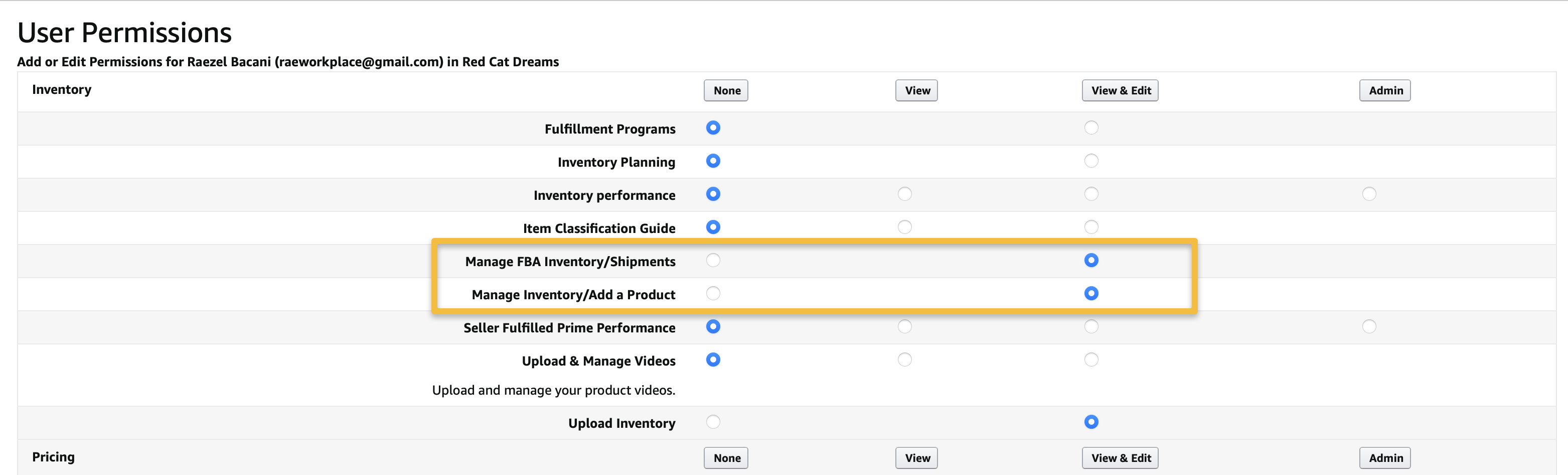Click the Inventory View button

point(917,91)
